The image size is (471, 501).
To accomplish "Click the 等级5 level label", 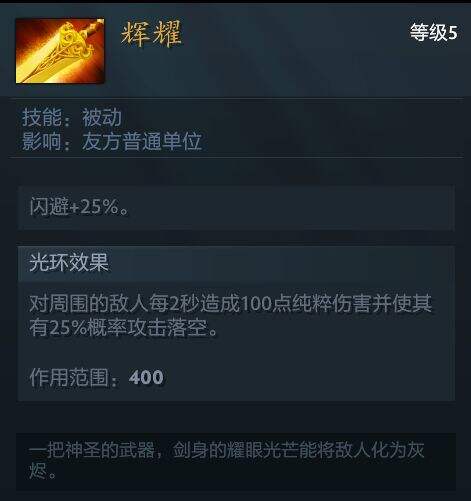I will point(433,32).
